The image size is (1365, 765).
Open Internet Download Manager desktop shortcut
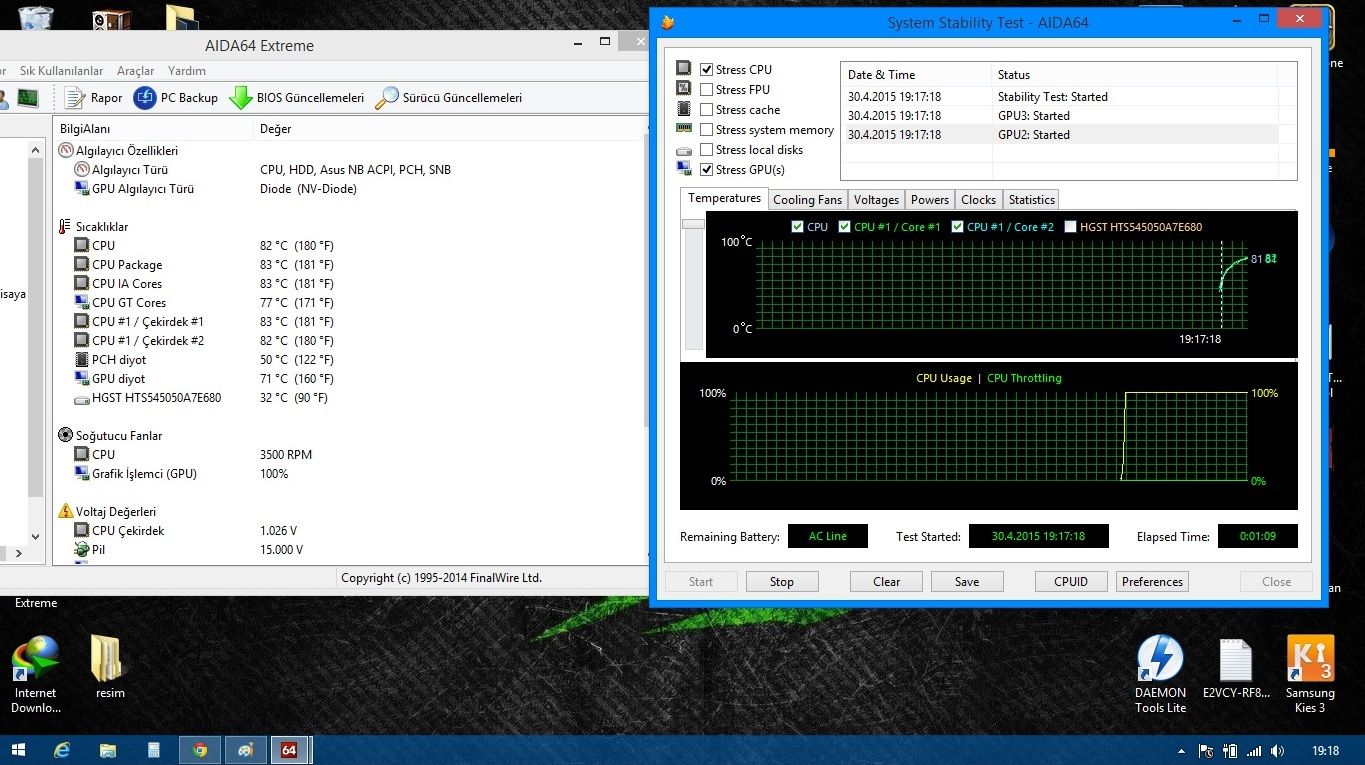(x=35, y=675)
